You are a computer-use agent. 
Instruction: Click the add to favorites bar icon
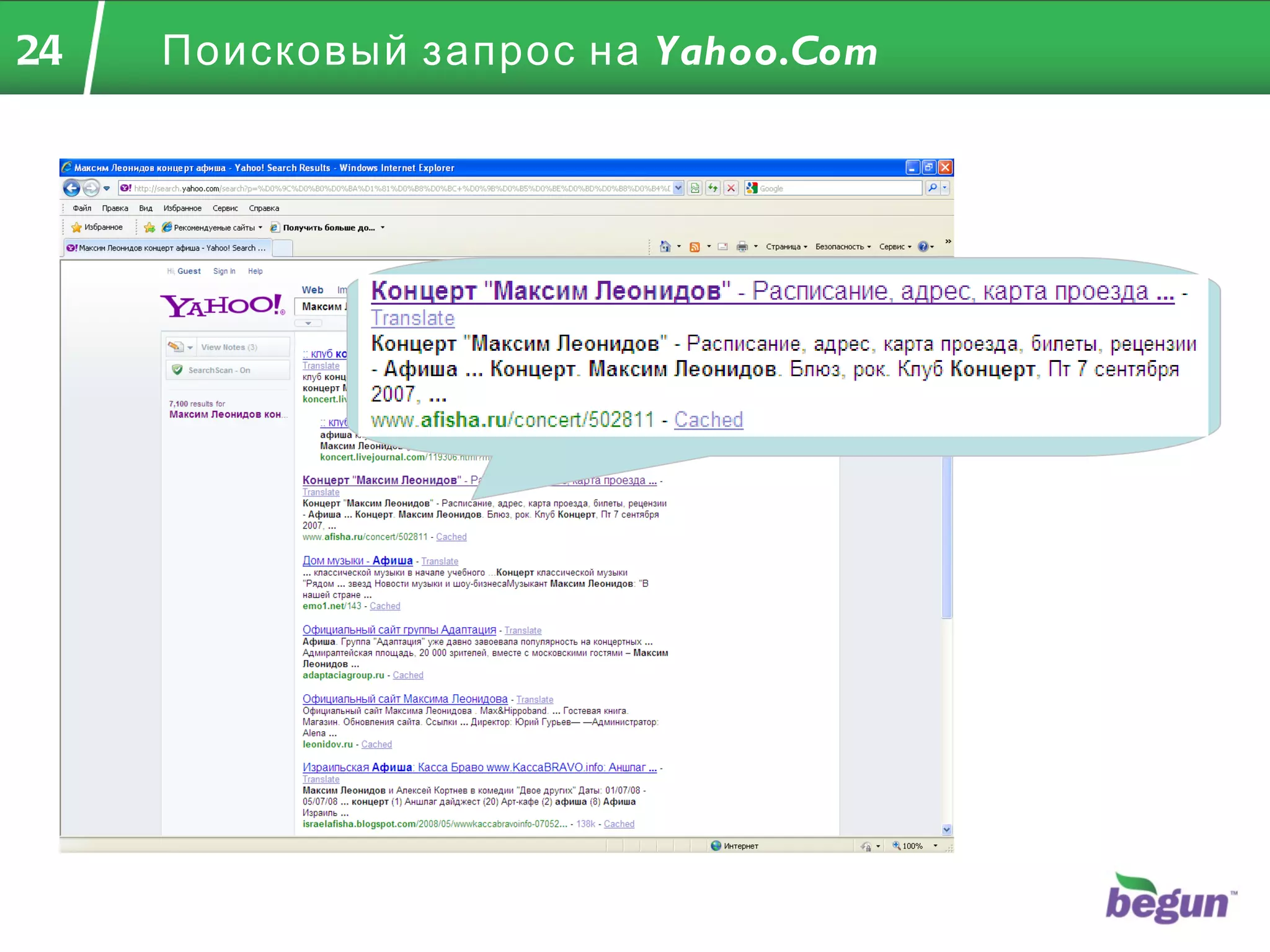click(x=149, y=227)
